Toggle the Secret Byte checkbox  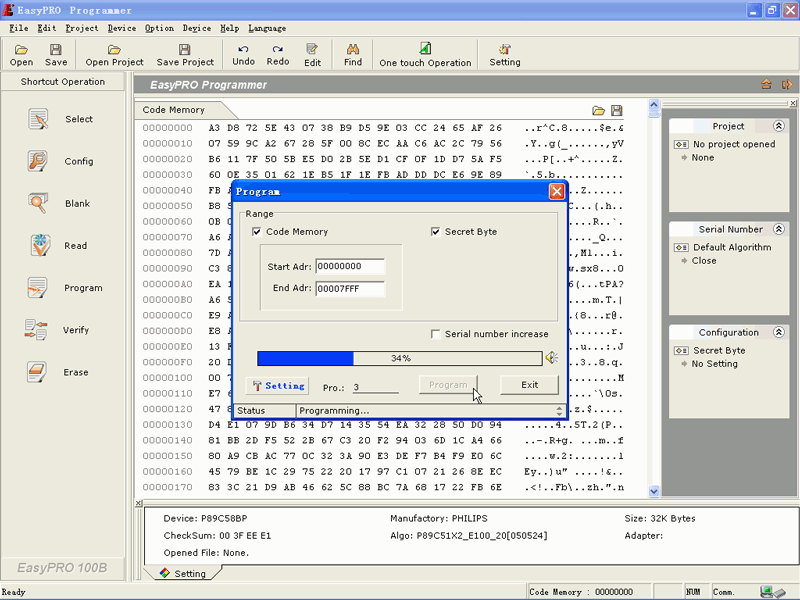[436, 232]
